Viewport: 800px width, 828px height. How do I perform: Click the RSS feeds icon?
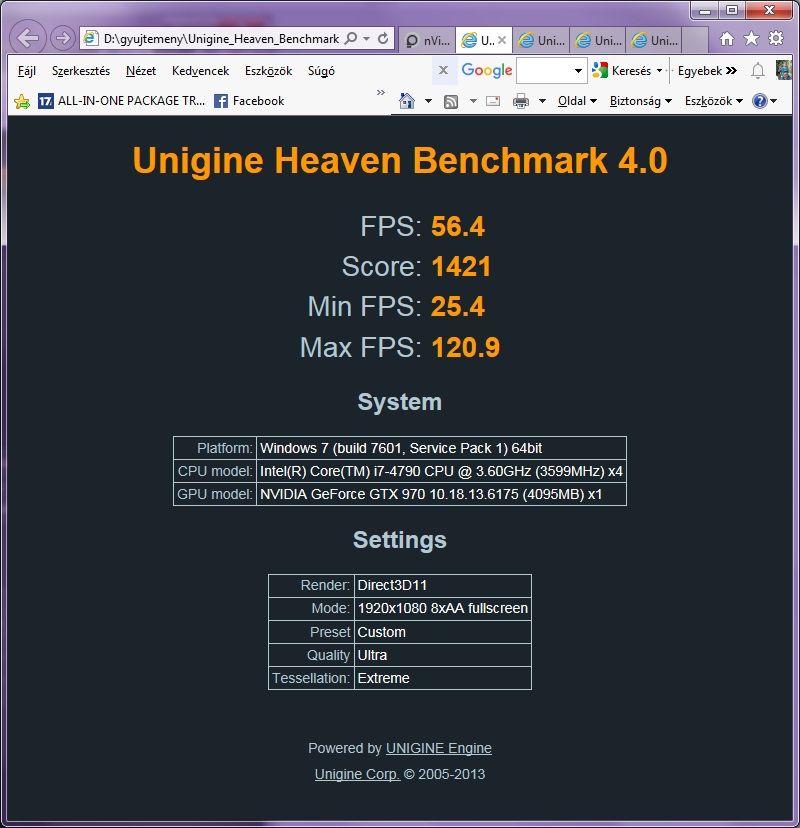(x=451, y=101)
